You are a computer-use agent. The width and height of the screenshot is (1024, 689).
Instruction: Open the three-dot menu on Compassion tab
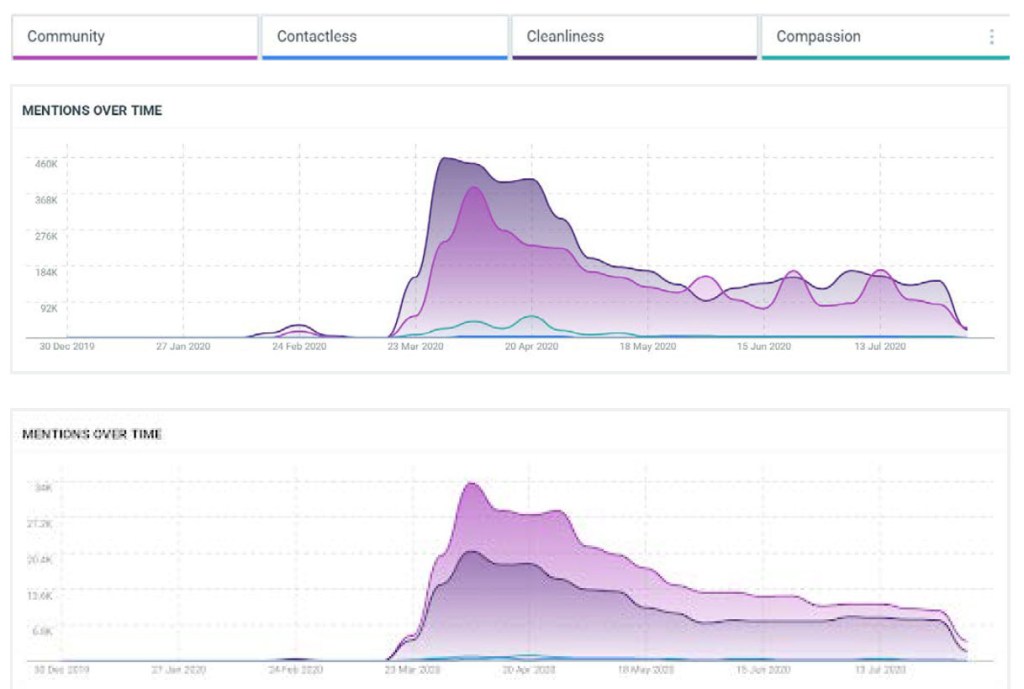[x=991, y=37]
